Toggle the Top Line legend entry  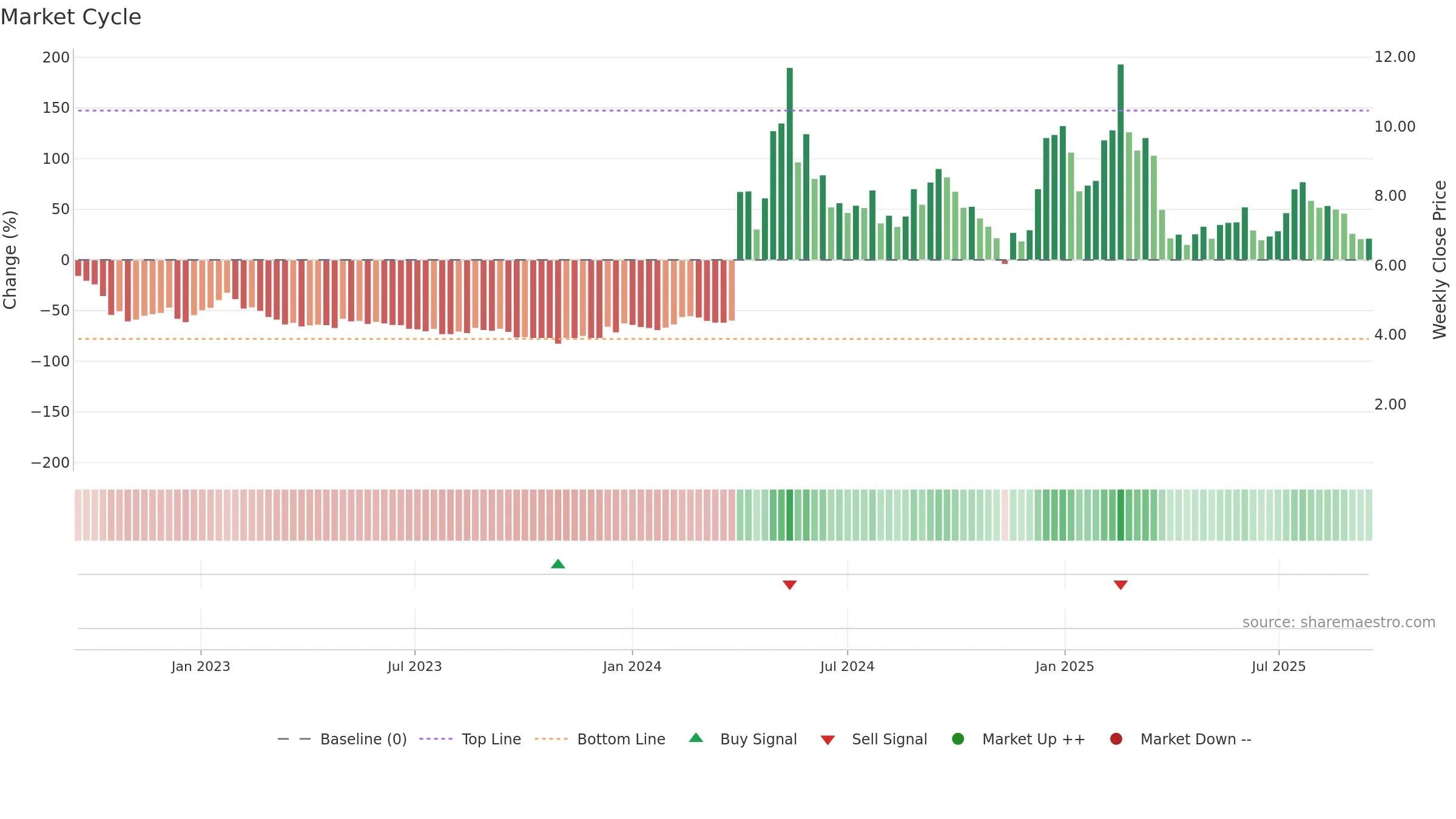click(470, 739)
